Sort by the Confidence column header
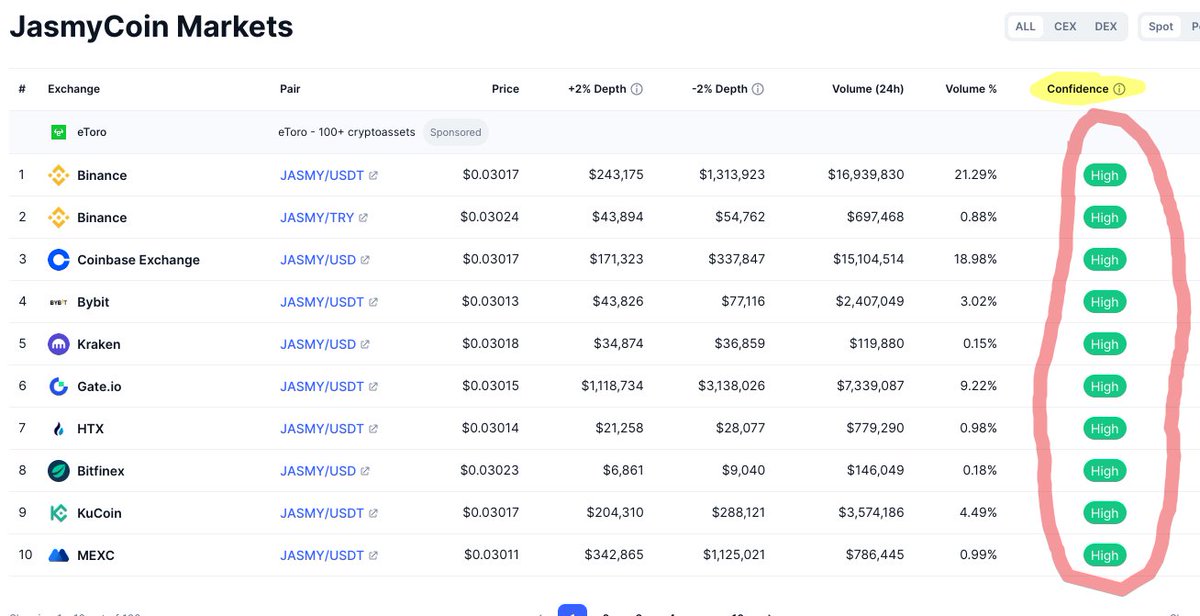This screenshot has height=616, width=1200. 1077,89
